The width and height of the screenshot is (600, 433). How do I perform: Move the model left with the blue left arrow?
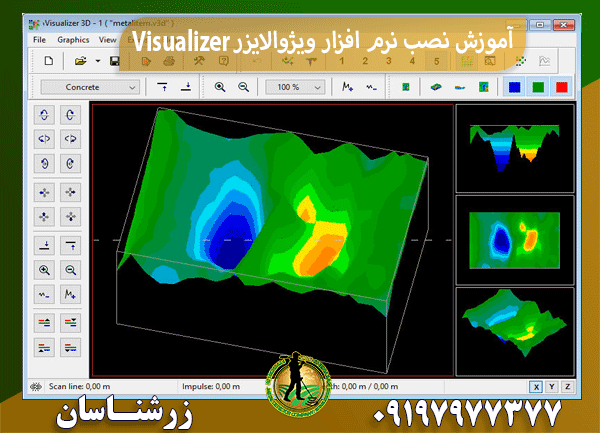click(44, 192)
